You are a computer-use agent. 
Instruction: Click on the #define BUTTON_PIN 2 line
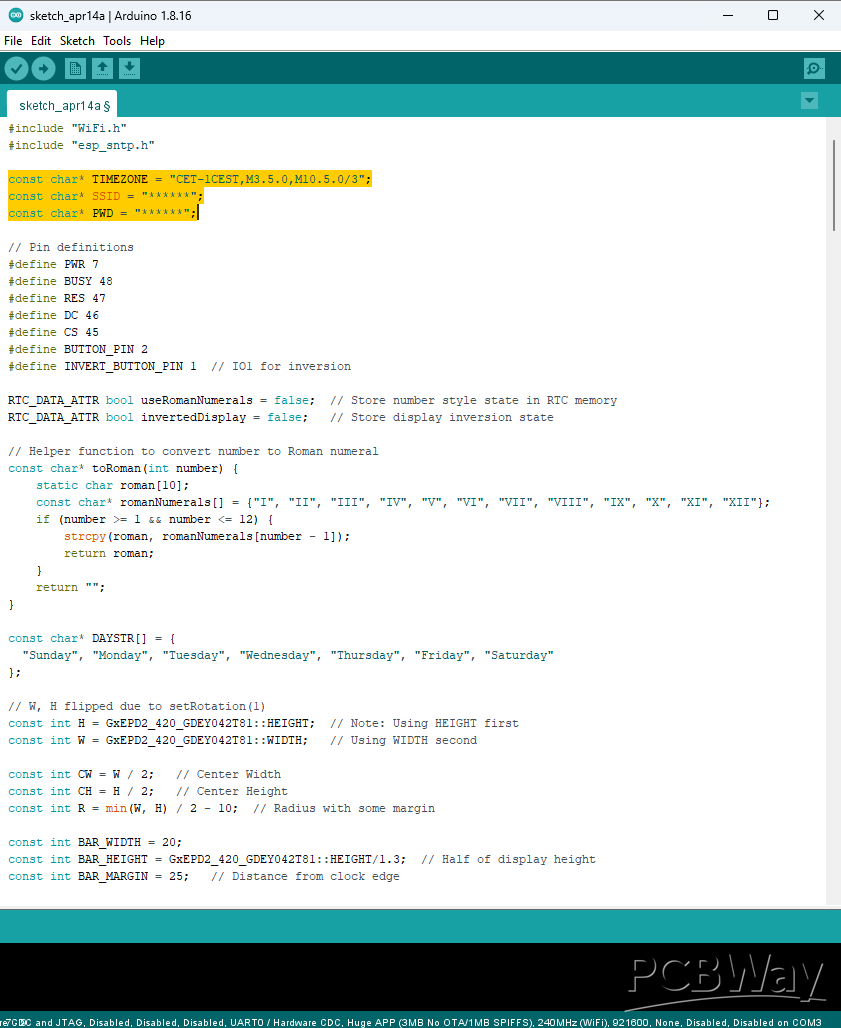(78, 349)
